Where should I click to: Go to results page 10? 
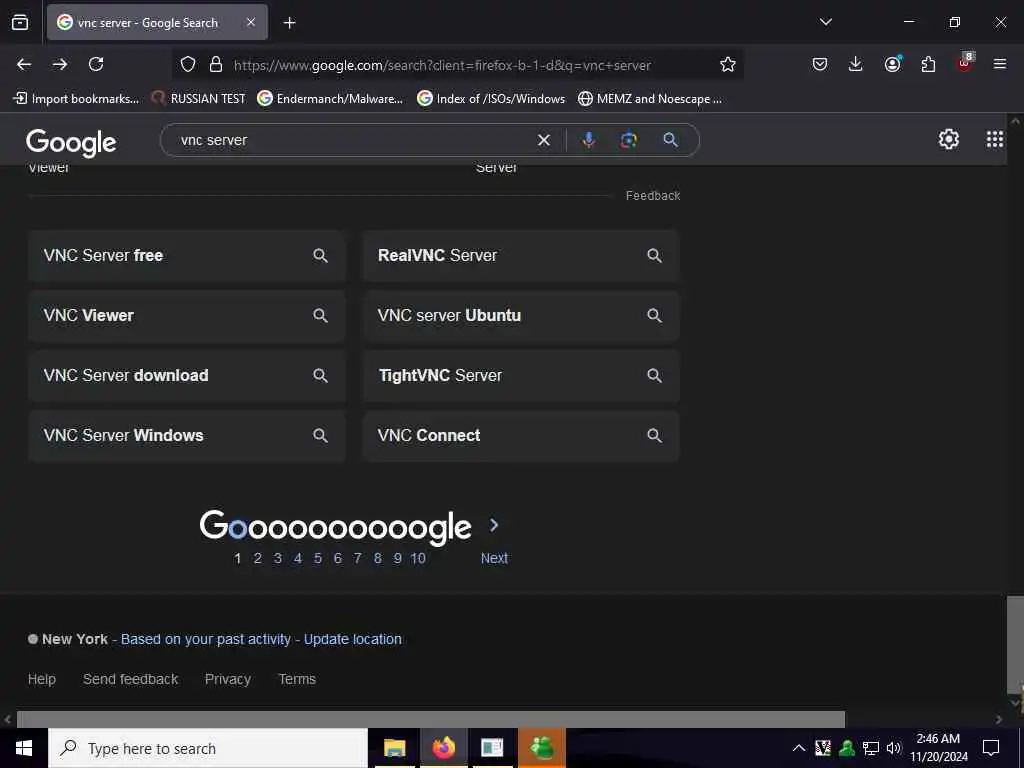pos(418,558)
